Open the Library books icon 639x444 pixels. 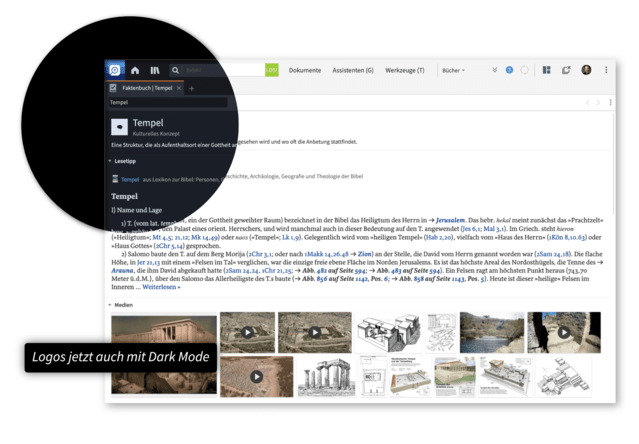pos(155,70)
